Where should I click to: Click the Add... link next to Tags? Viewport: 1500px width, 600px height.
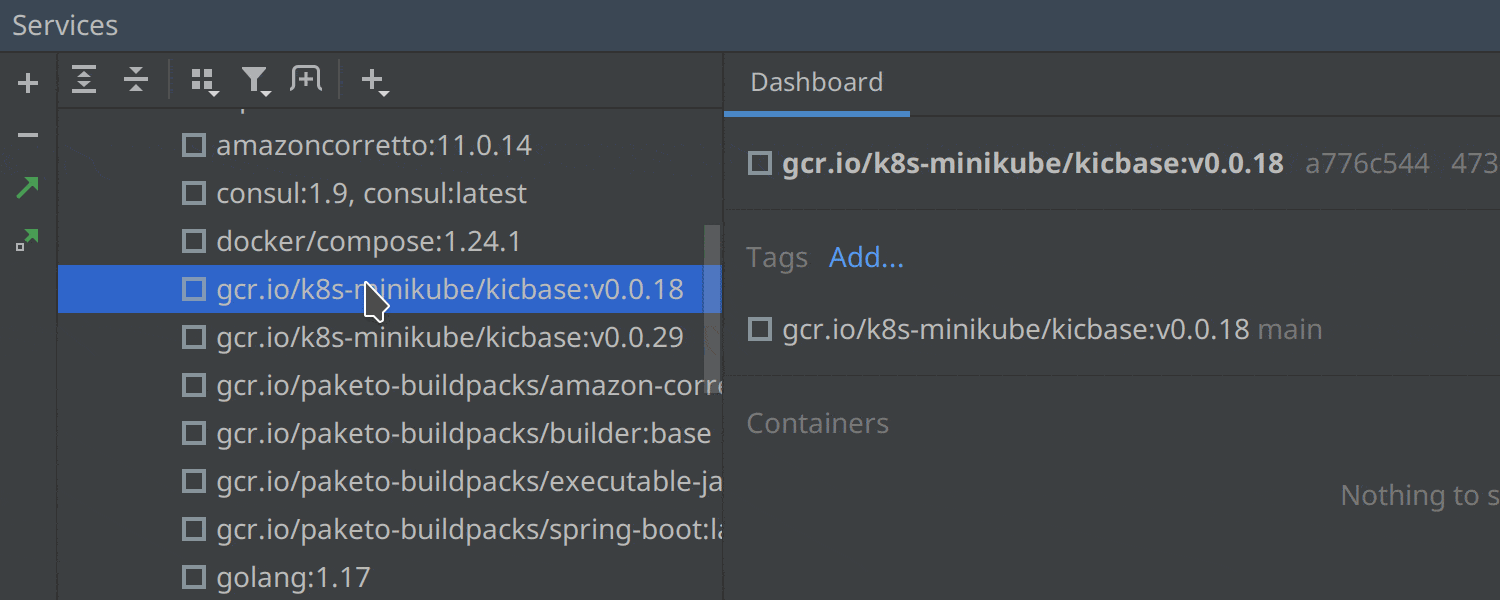click(866, 257)
